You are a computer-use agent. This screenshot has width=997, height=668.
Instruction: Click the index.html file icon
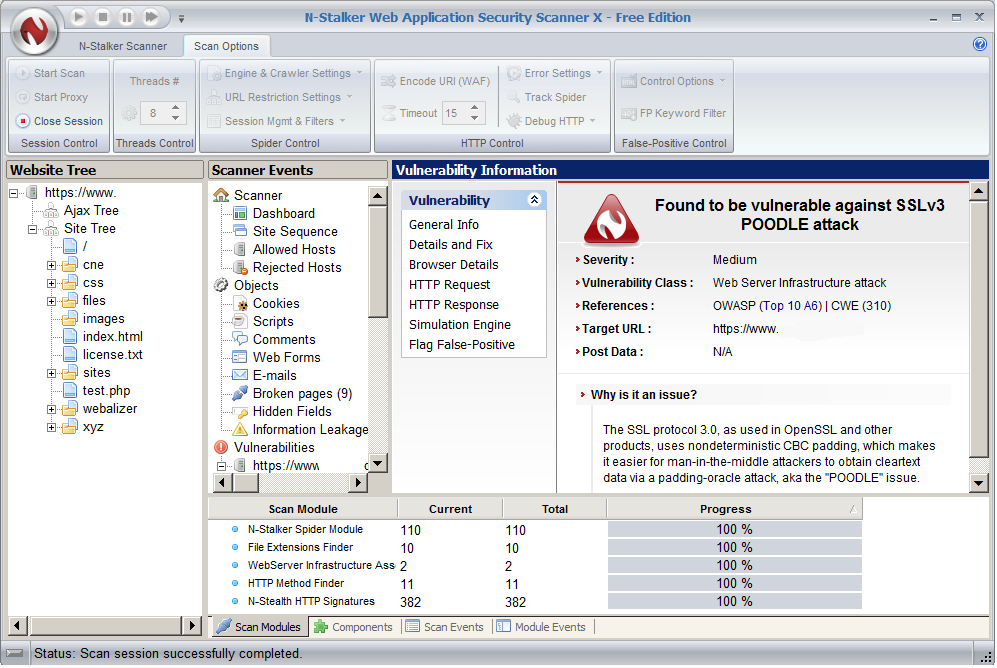70,336
